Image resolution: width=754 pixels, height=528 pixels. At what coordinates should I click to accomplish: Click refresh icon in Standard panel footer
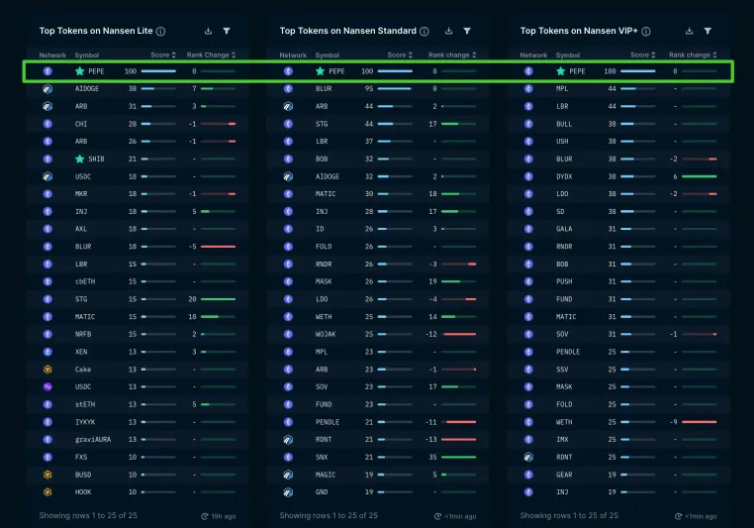438,516
